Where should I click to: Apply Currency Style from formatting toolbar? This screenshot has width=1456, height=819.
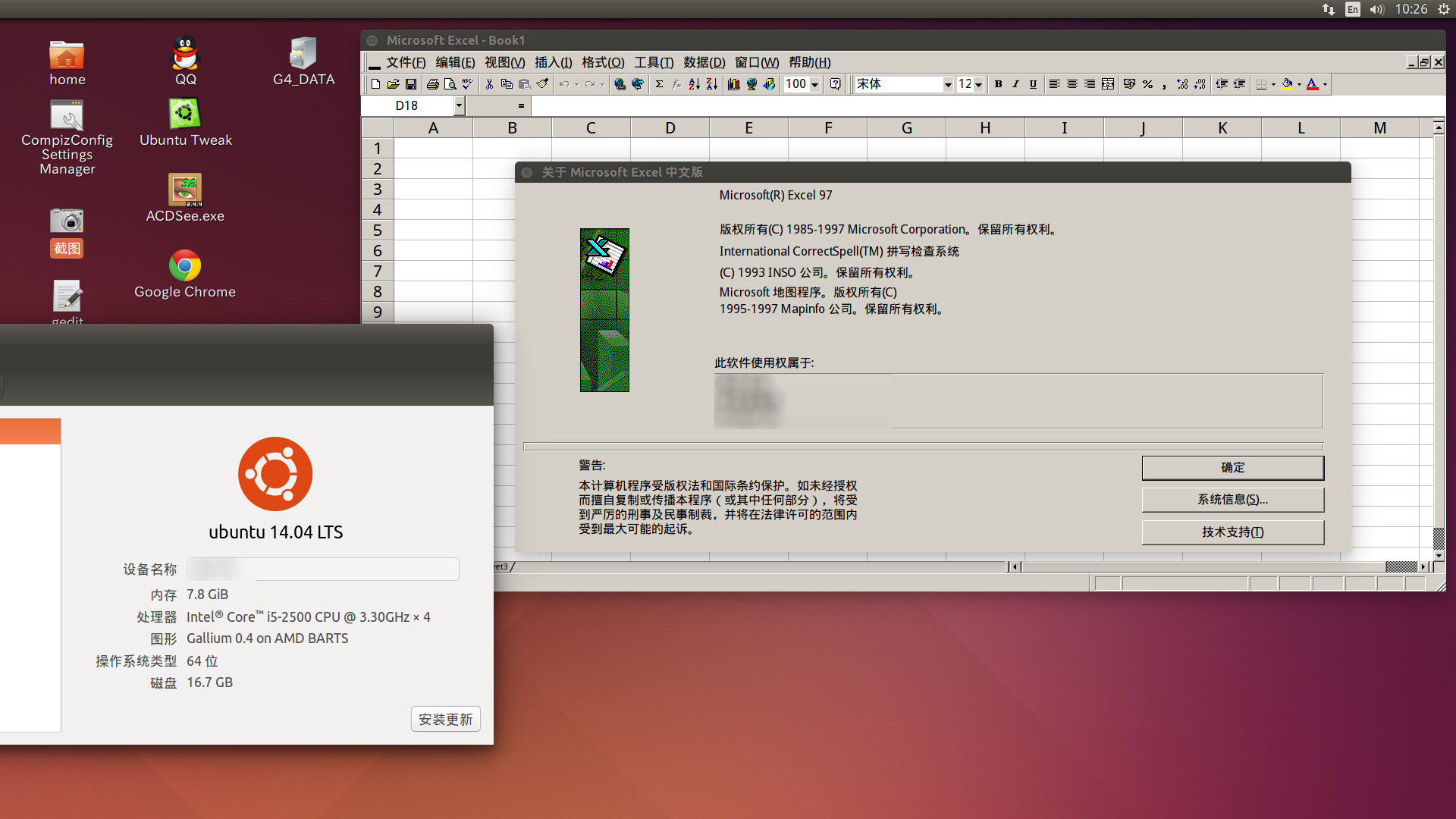(1129, 84)
